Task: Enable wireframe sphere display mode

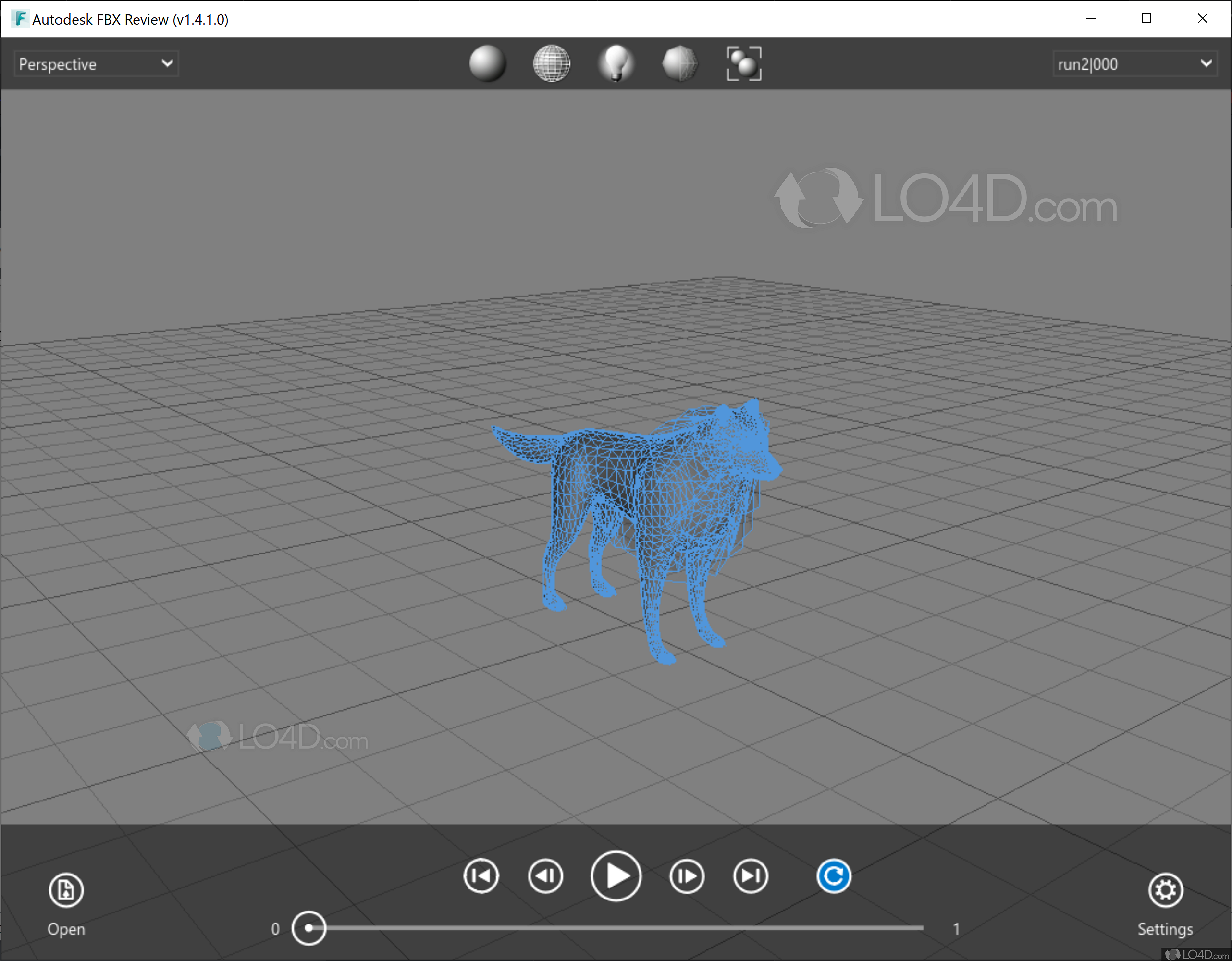Action: click(551, 63)
